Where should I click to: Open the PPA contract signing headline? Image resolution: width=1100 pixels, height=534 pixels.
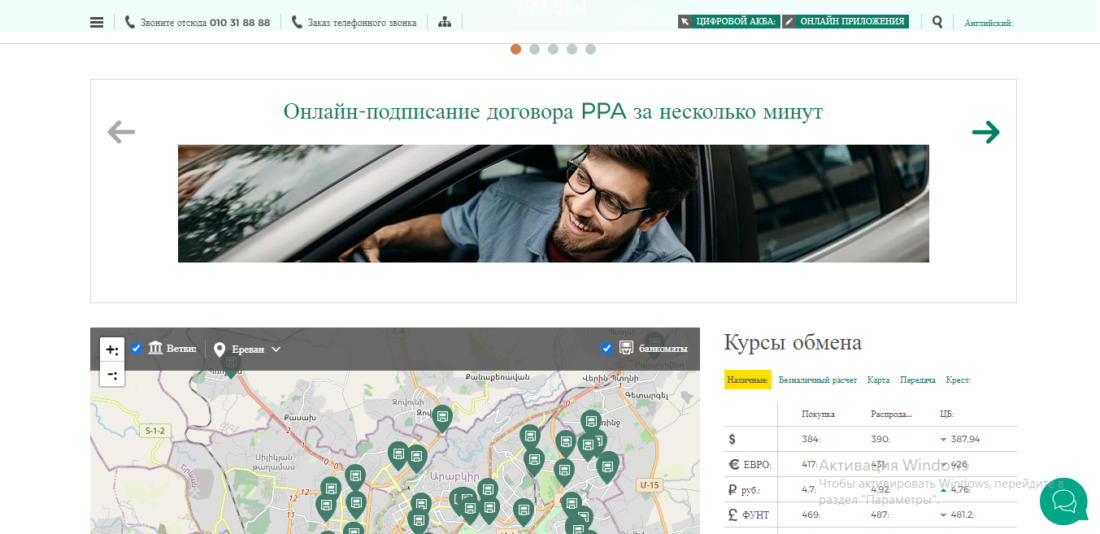point(553,112)
